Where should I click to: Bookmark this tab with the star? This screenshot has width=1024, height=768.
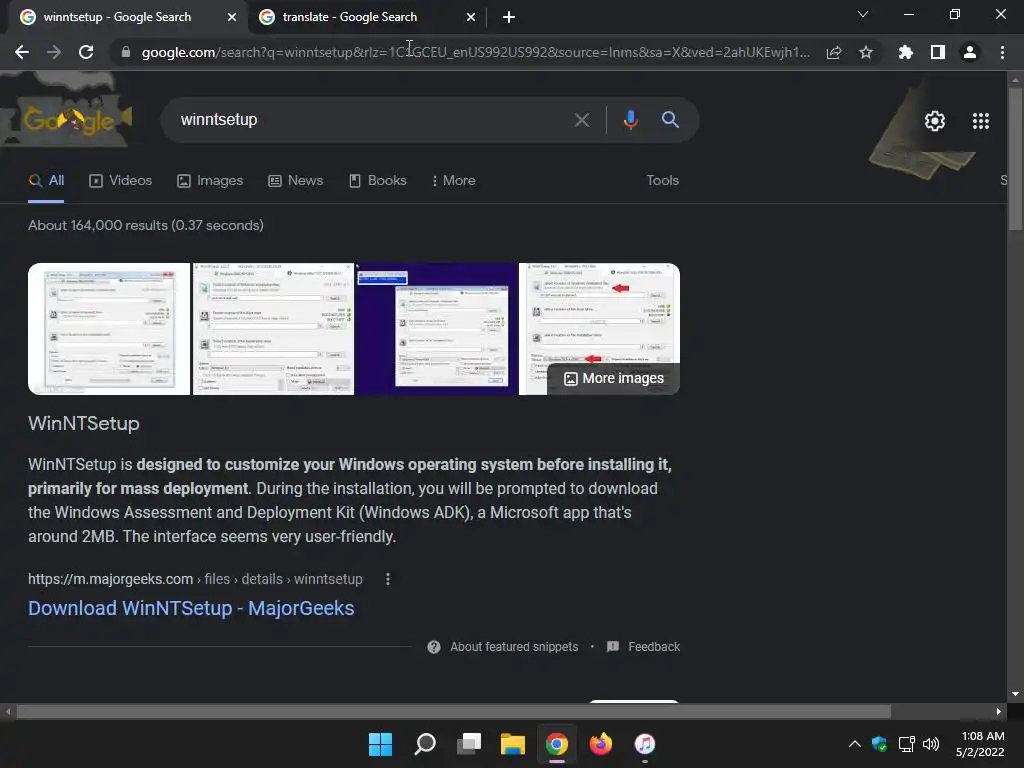pyautogui.click(x=865, y=52)
